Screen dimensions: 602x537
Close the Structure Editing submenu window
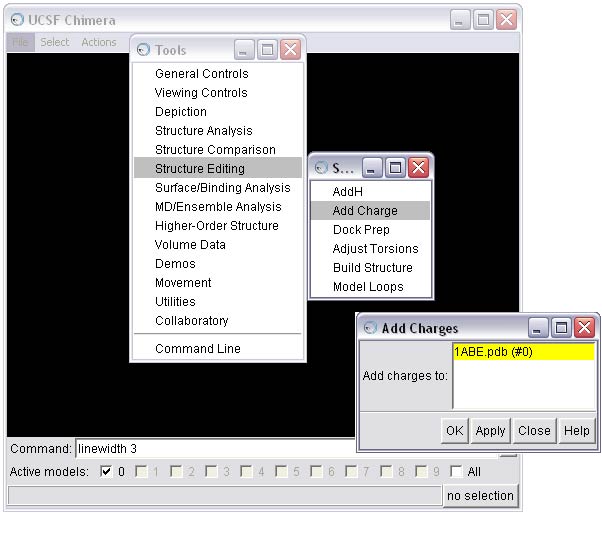coord(418,168)
